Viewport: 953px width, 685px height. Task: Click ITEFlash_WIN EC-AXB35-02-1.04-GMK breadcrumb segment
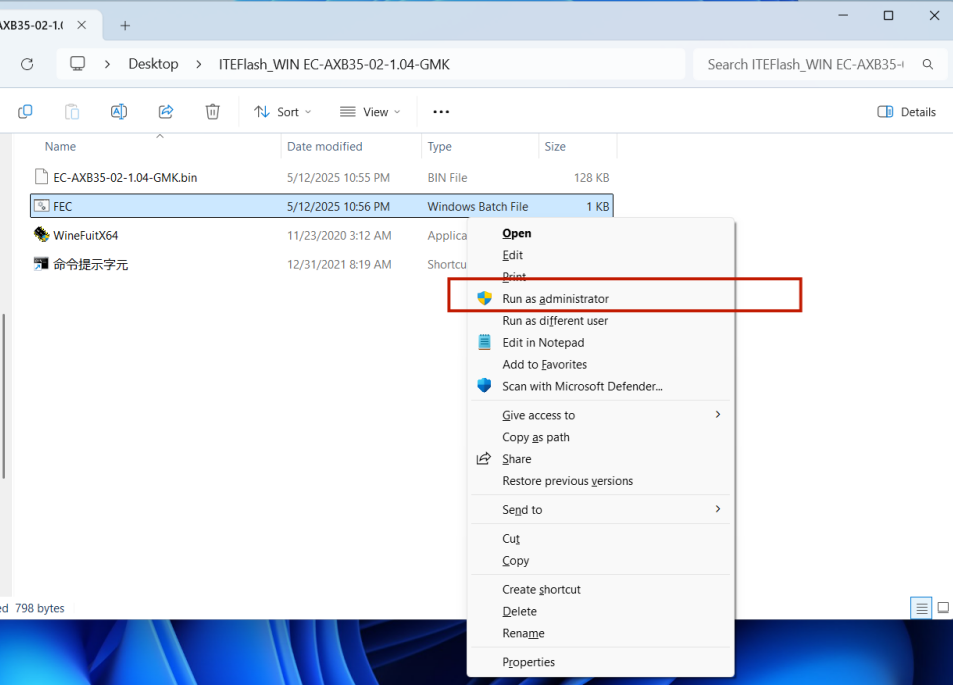(334, 64)
